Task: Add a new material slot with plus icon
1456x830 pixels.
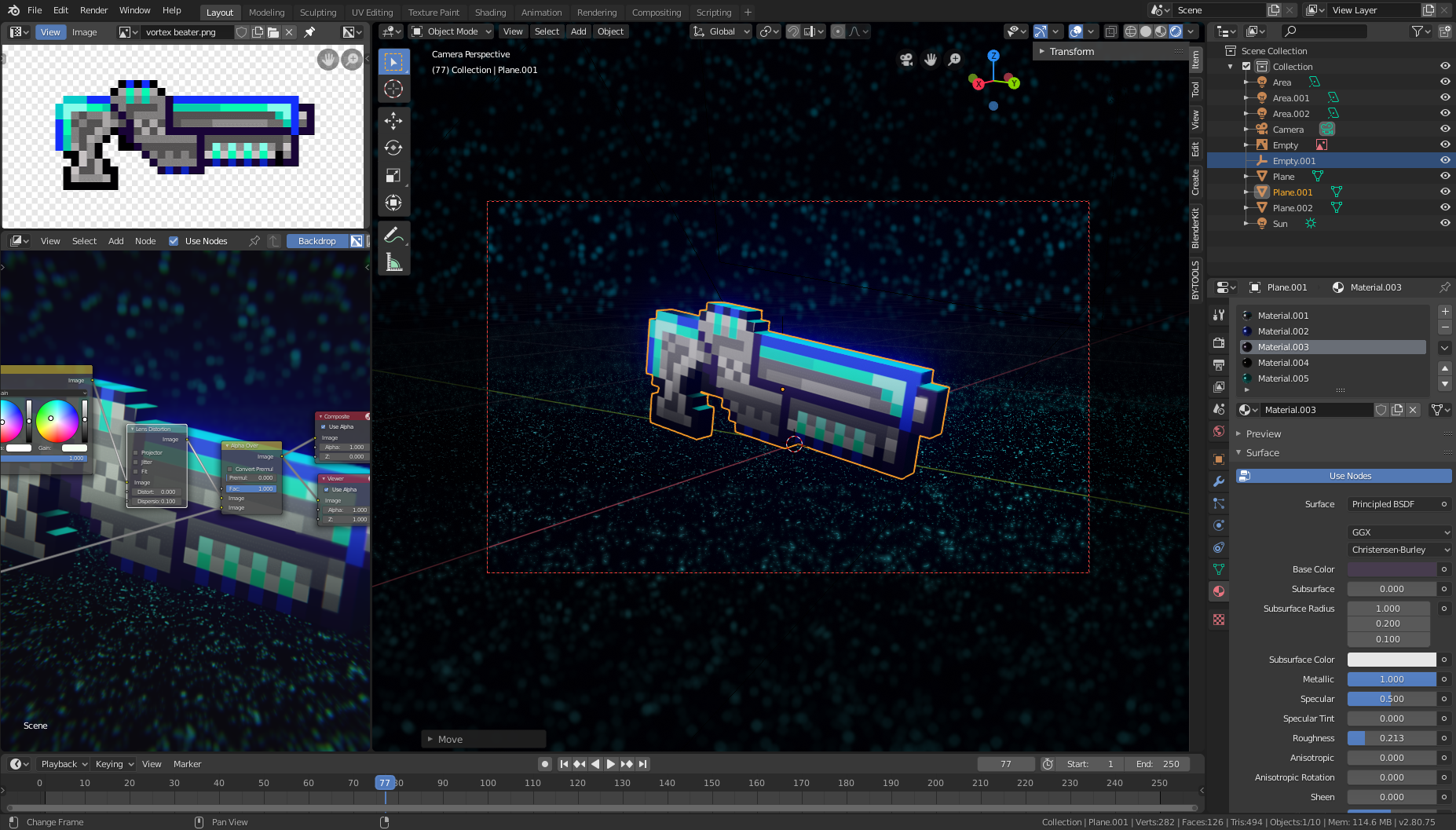Action: (x=1445, y=311)
